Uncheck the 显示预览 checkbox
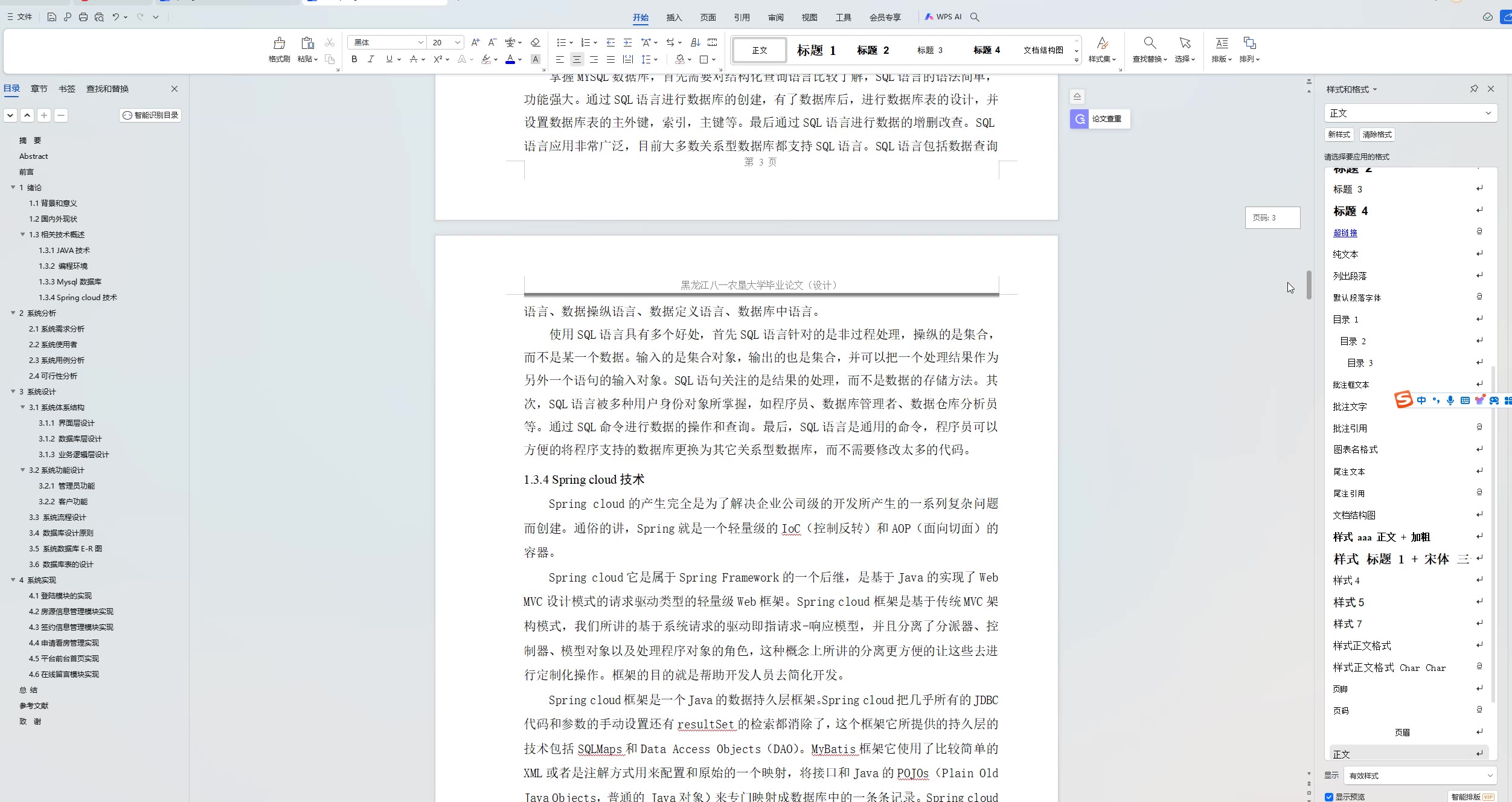 pos(1329,797)
